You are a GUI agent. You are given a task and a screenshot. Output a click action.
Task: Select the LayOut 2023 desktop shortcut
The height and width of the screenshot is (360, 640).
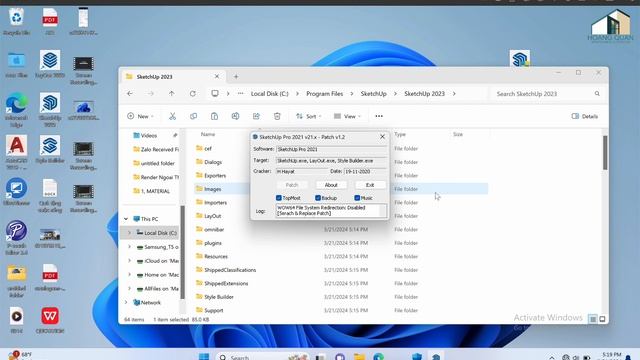point(50,64)
